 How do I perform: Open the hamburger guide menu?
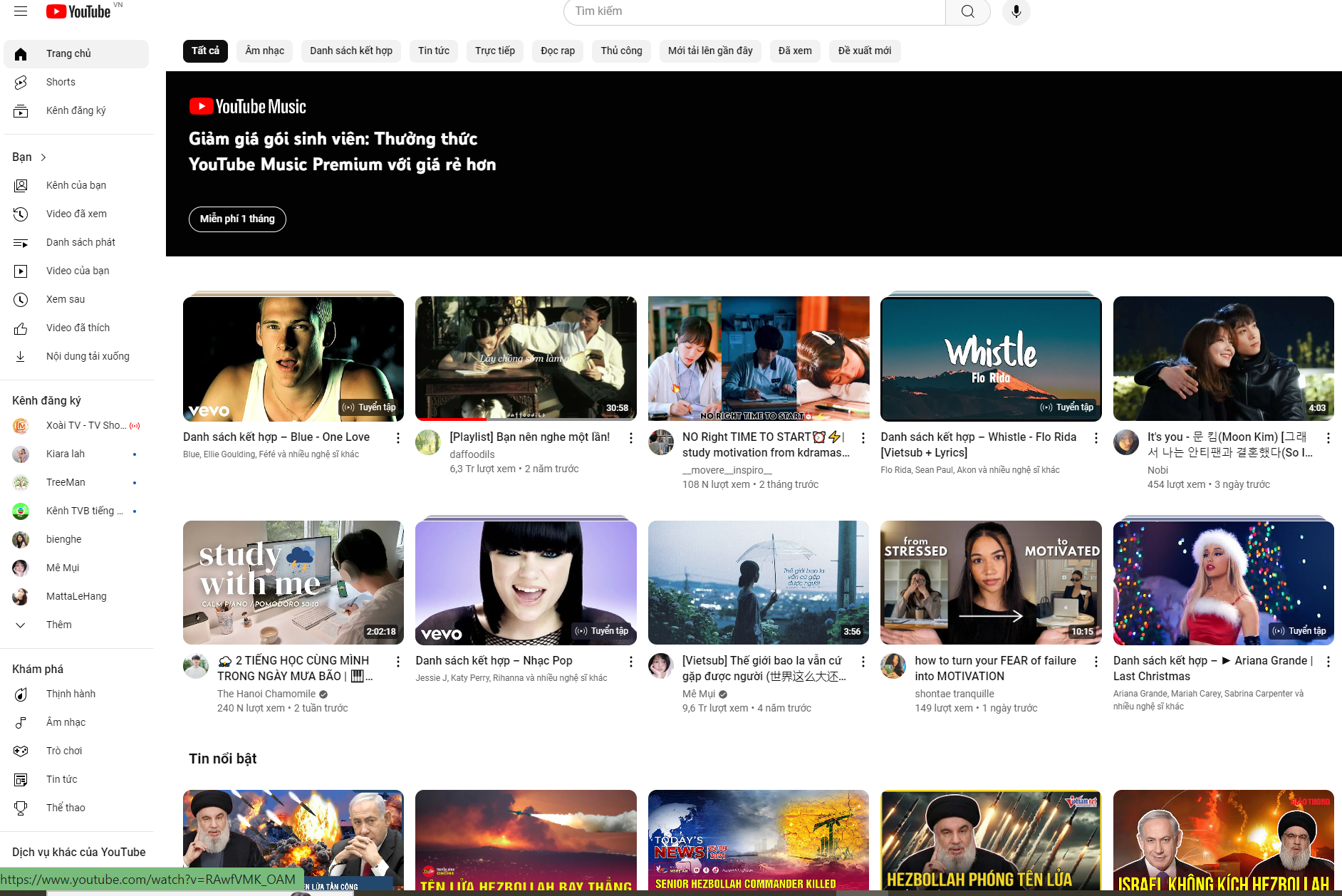point(21,11)
